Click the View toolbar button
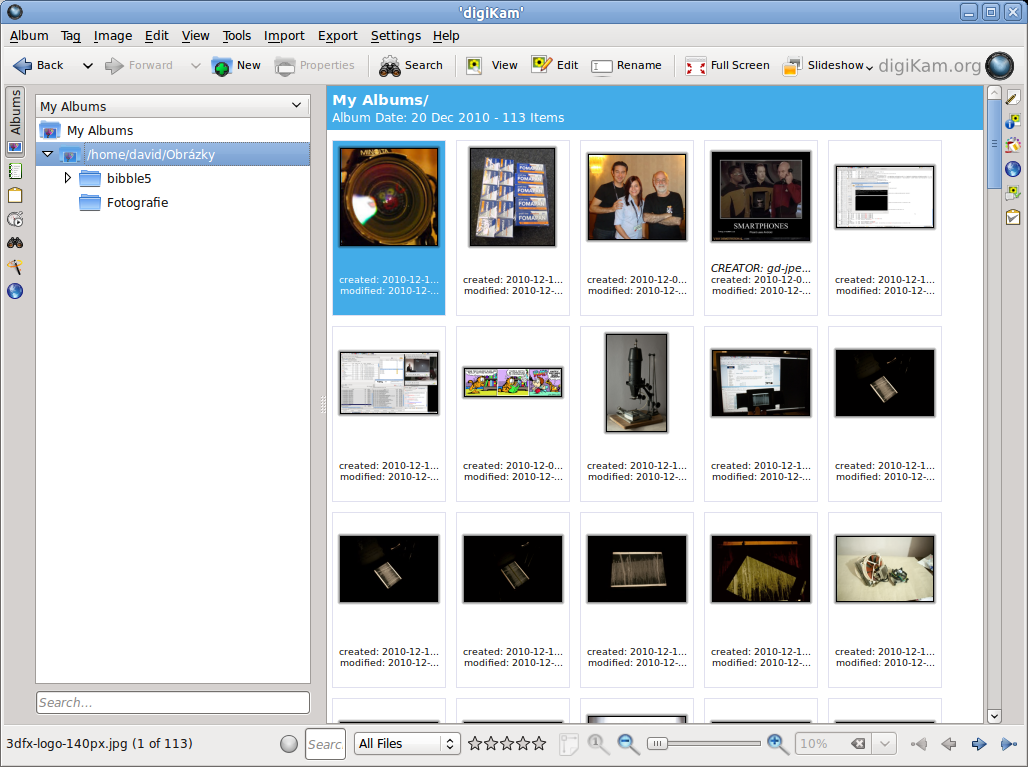1028x767 pixels. click(x=492, y=65)
